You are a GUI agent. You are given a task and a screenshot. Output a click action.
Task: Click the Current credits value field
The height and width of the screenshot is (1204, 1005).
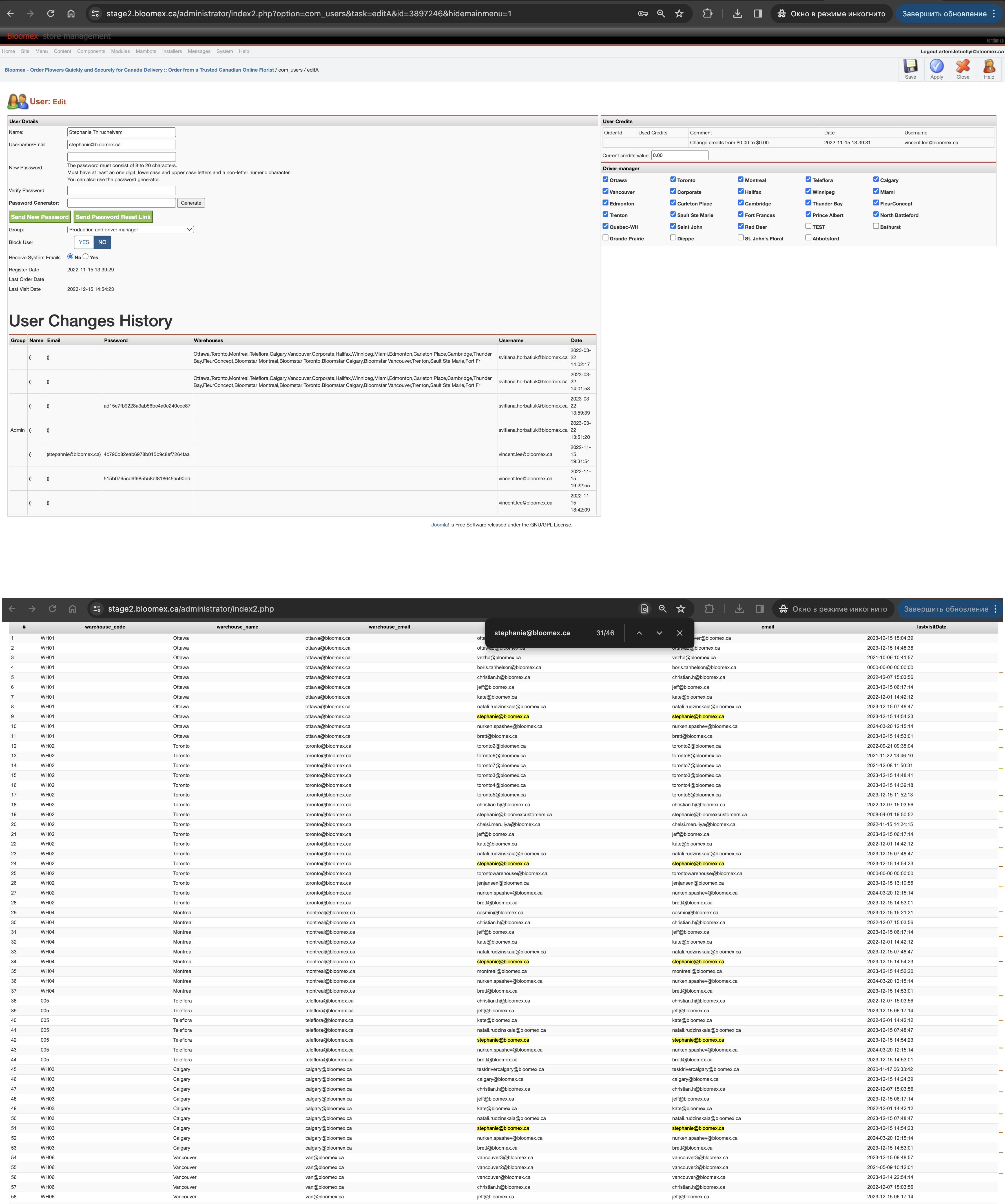(679, 155)
